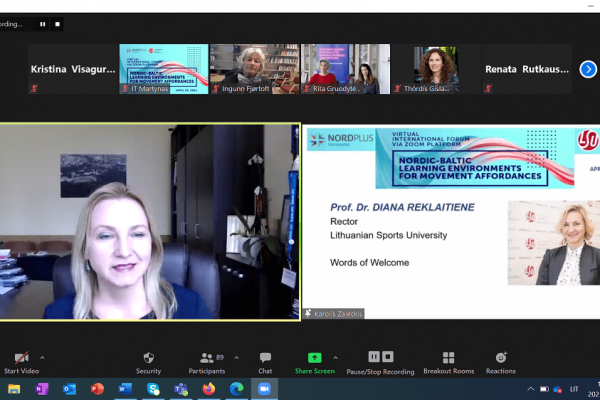This screenshot has height=400, width=600.
Task: Pause recording using top-left indicator button
Action: [42, 24]
